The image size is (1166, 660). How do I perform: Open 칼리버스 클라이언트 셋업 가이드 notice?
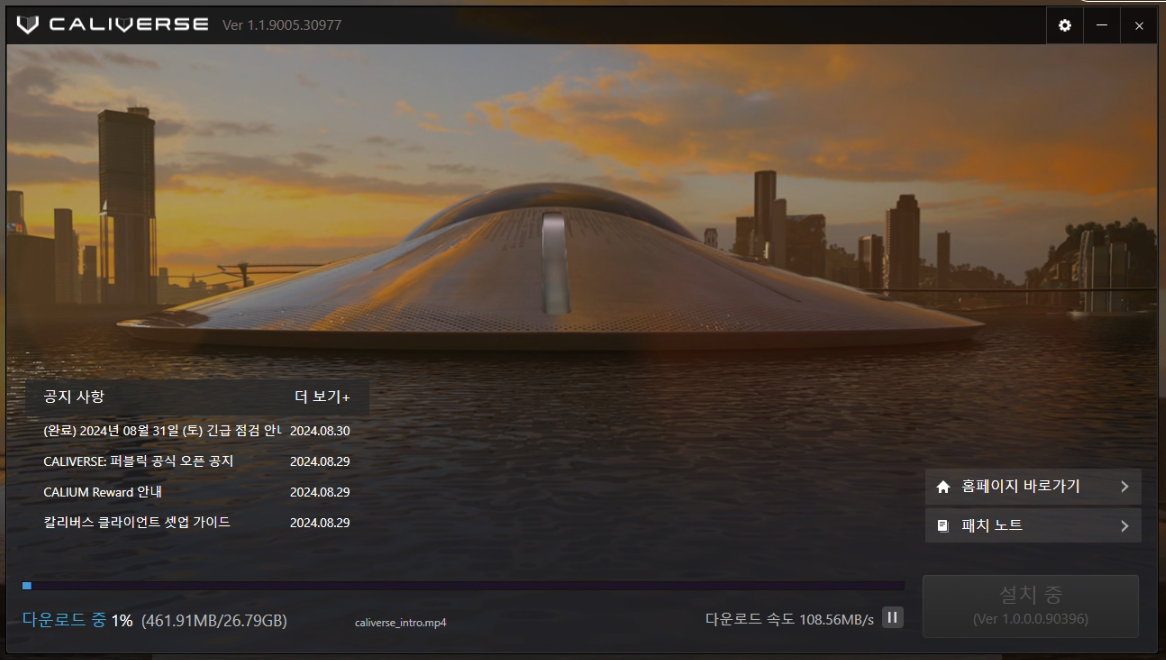(137, 522)
